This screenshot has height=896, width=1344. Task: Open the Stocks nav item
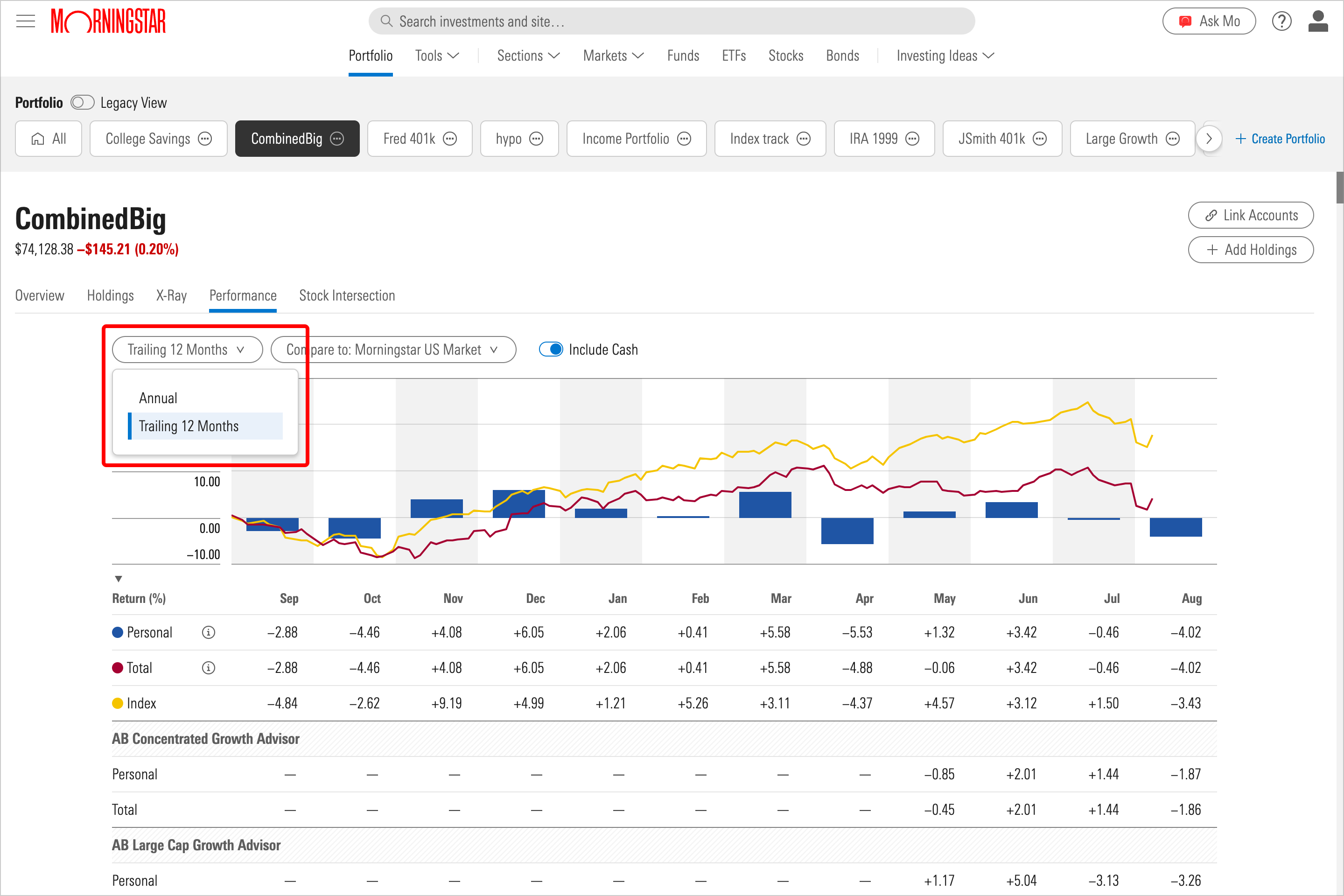pyautogui.click(x=786, y=56)
